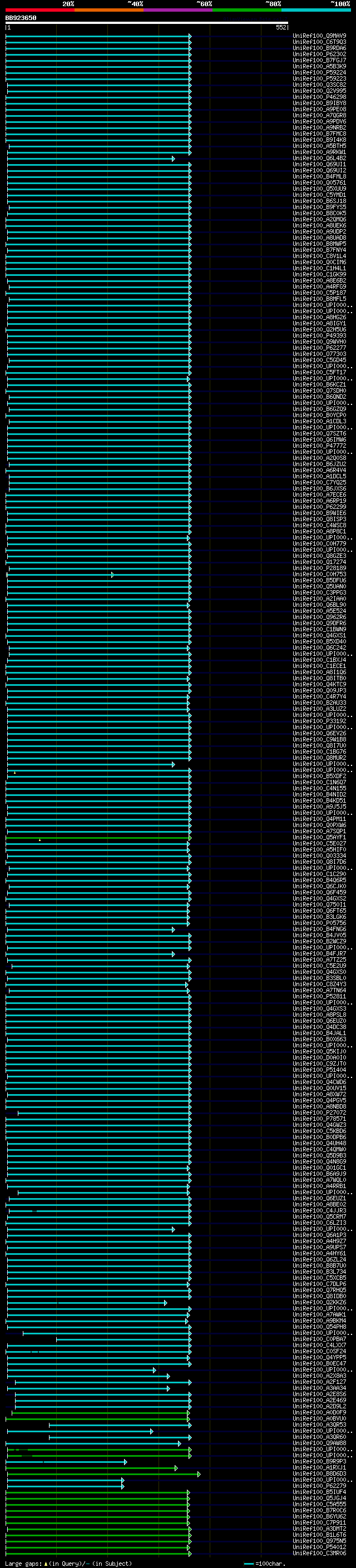This screenshot has width=356, height=1568.
Task: Select the UniRef100_Q05761 label
Action: click(x=319, y=182)
